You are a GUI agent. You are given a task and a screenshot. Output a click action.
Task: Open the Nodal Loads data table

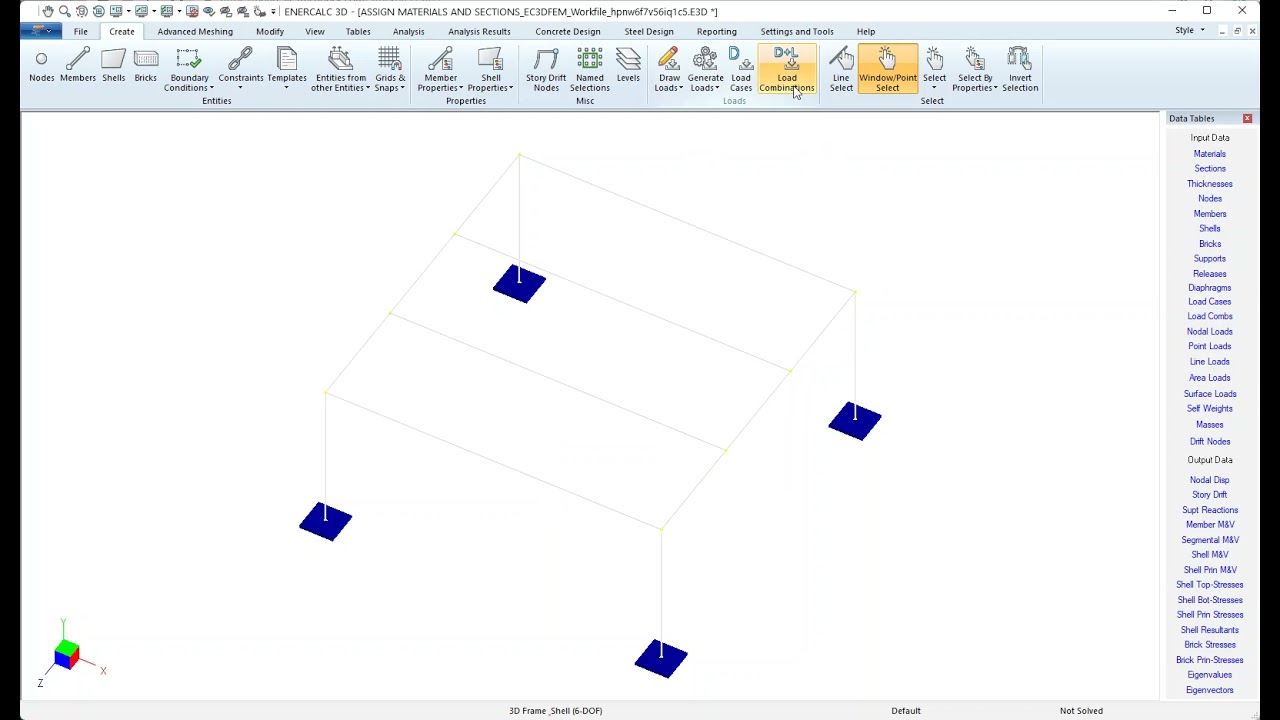1210,332
